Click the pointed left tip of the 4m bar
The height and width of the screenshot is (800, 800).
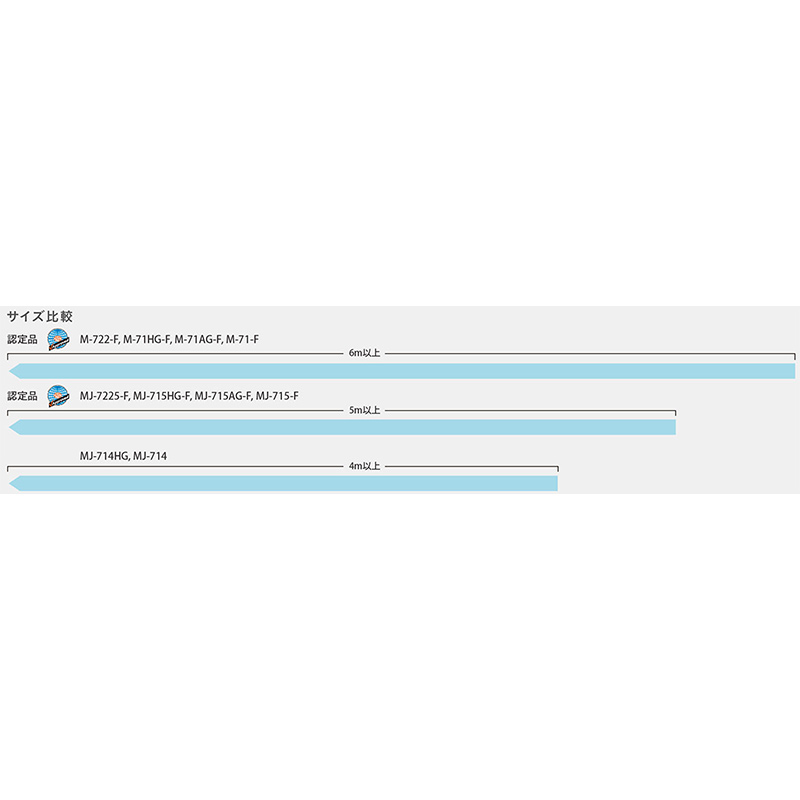(x=13, y=484)
